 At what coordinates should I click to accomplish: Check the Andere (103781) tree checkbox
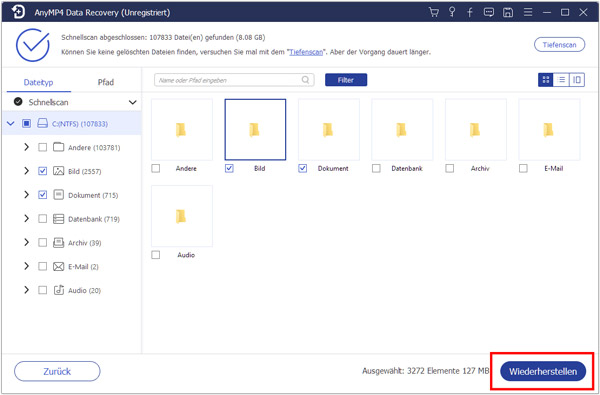click(x=42, y=147)
